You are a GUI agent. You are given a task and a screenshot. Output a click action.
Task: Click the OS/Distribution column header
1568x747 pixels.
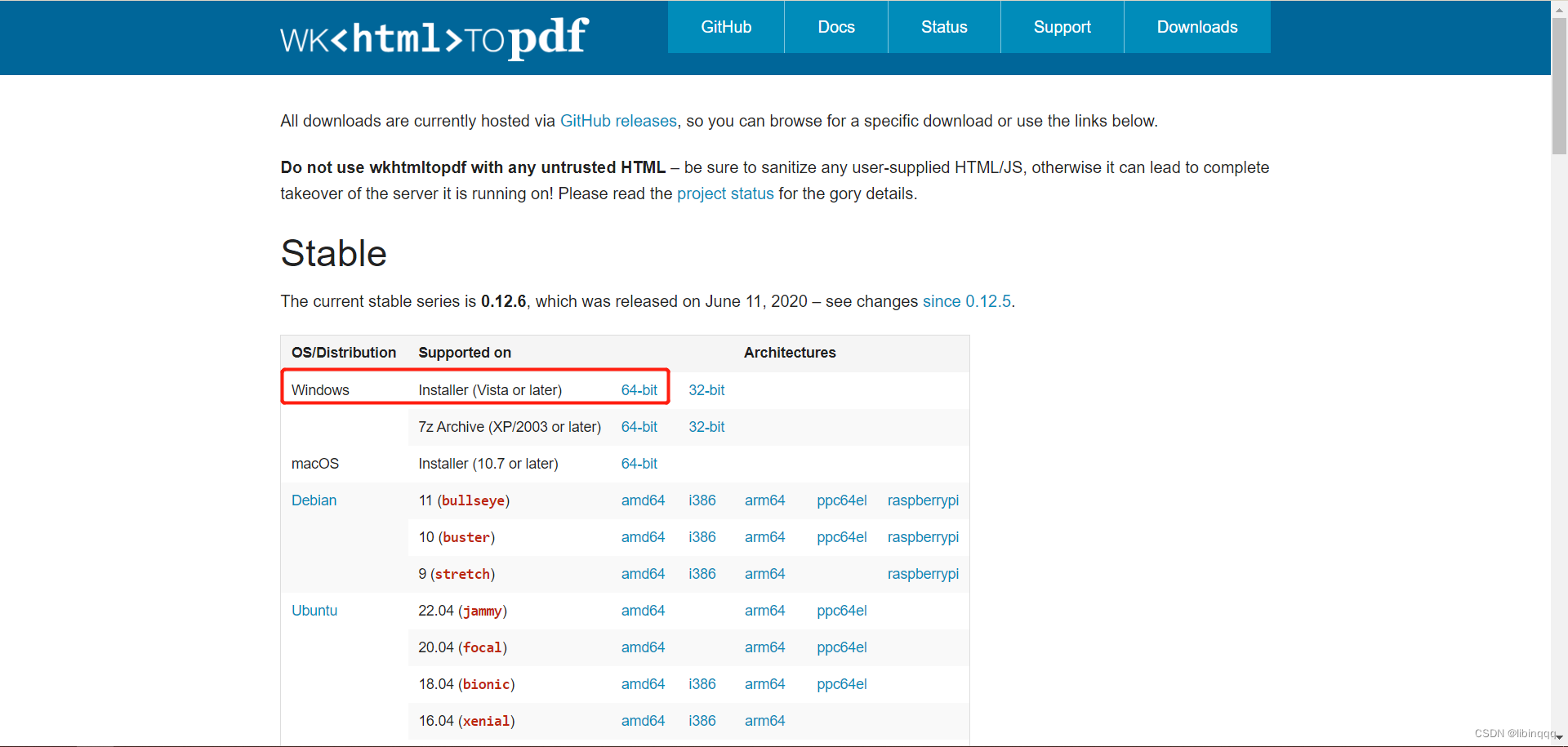344,353
